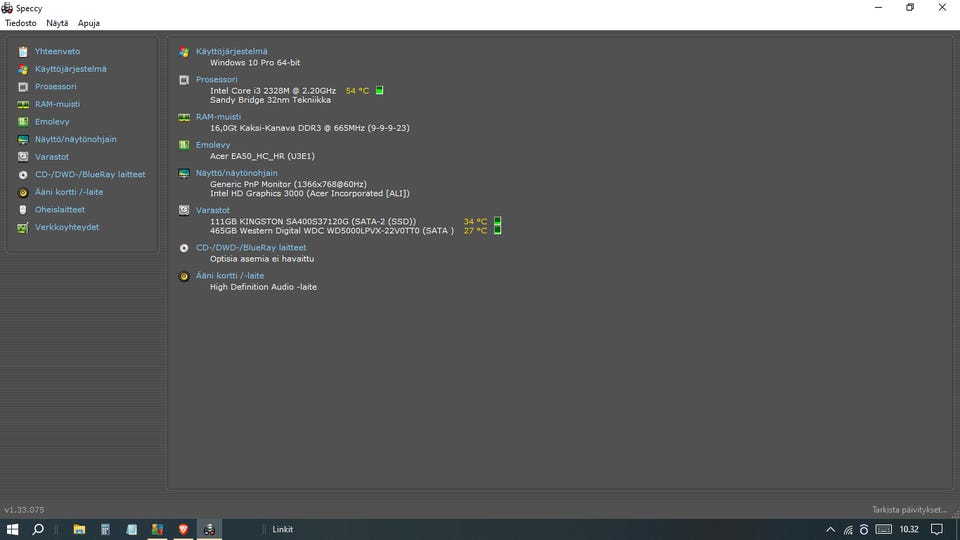Select Prosessori in the sidebar
960x540 pixels.
(x=55, y=86)
